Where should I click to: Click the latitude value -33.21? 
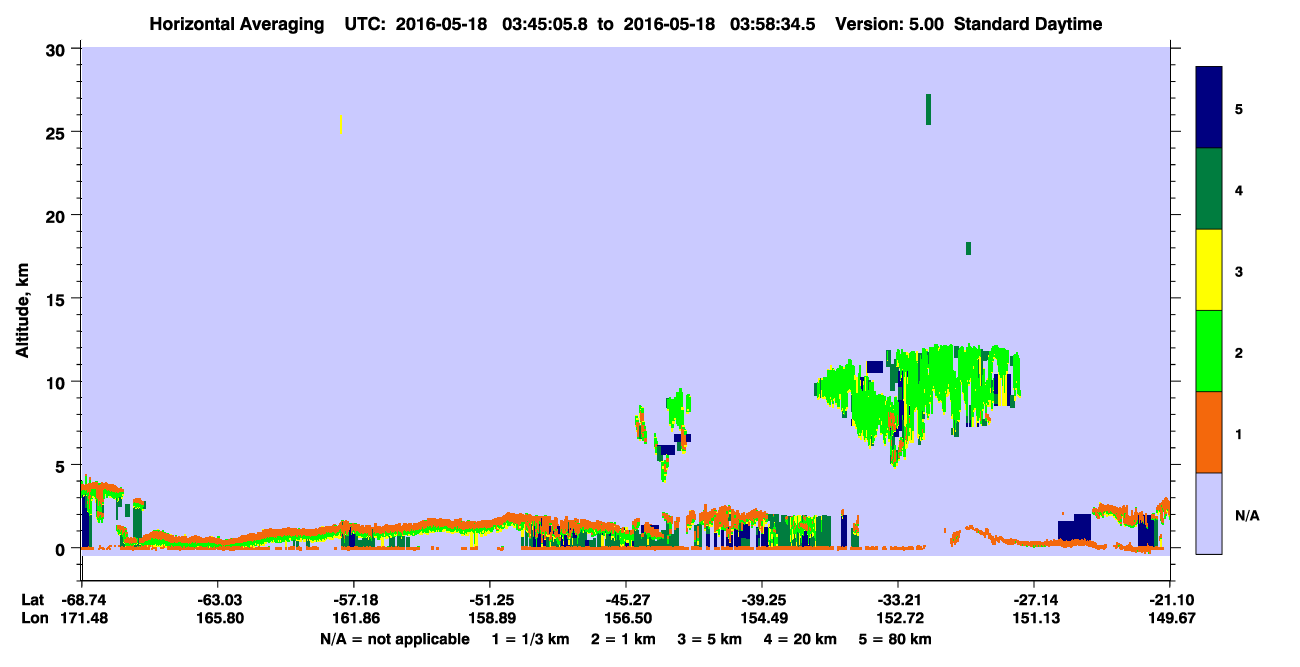coord(898,600)
